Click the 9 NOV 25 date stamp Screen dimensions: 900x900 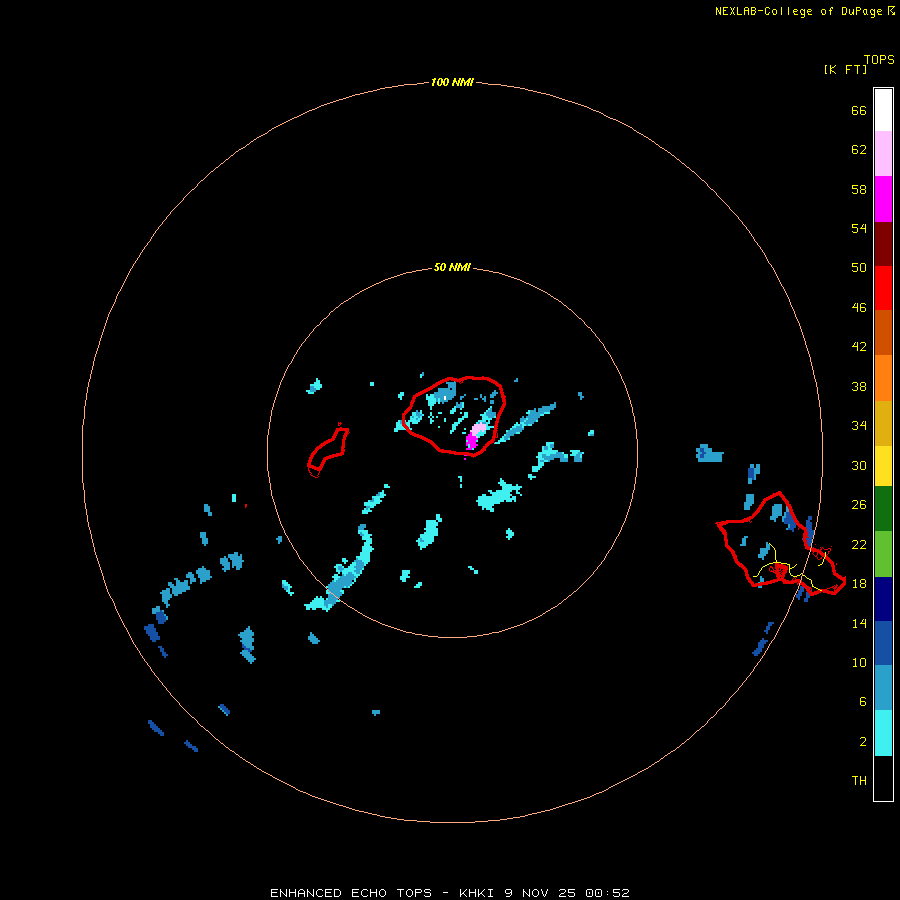(x=540, y=893)
